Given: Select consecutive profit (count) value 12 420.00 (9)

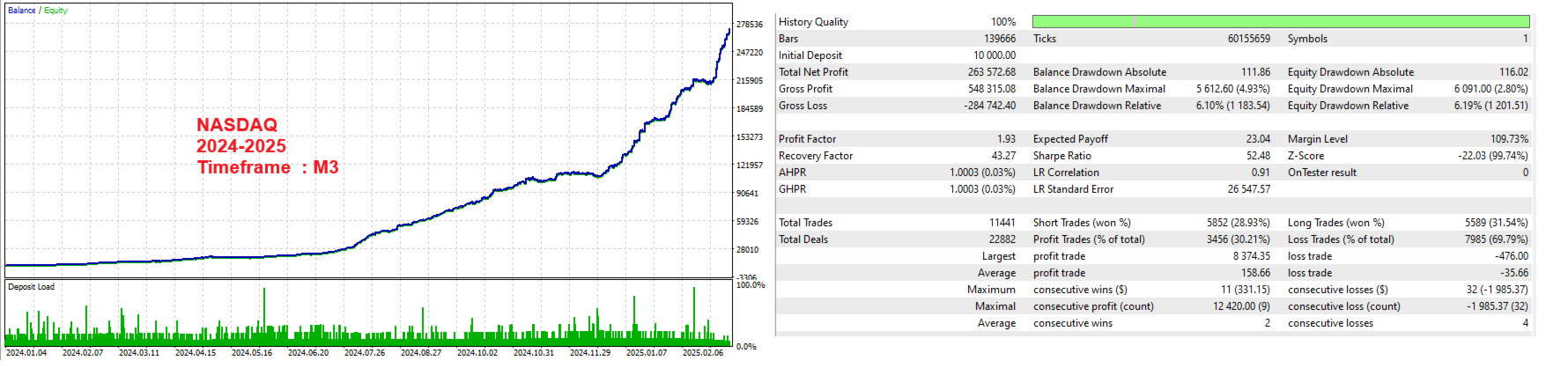Looking at the screenshot, I should pos(1242,306).
